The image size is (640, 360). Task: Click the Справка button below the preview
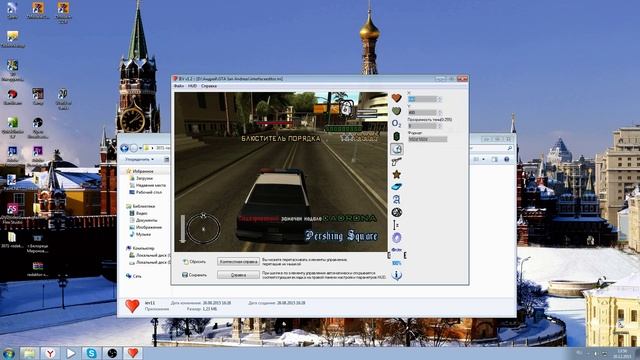pos(238,275)
